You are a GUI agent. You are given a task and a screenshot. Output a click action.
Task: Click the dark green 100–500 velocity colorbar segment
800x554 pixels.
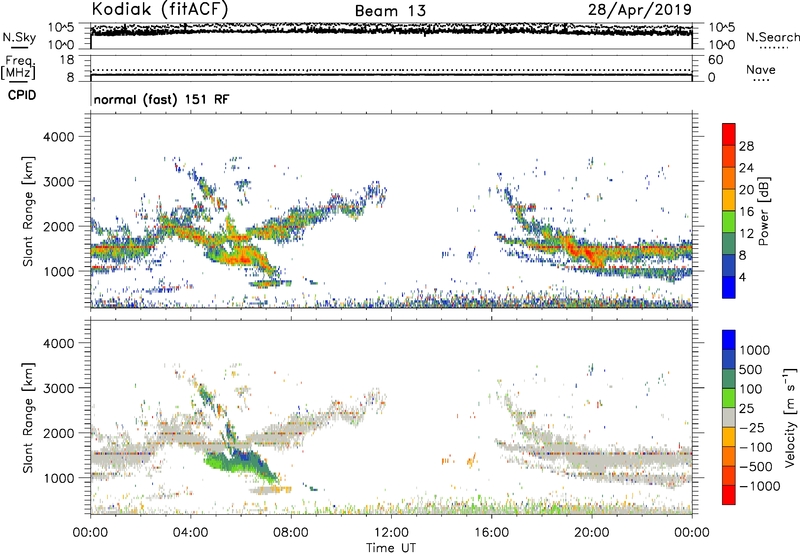729,379
